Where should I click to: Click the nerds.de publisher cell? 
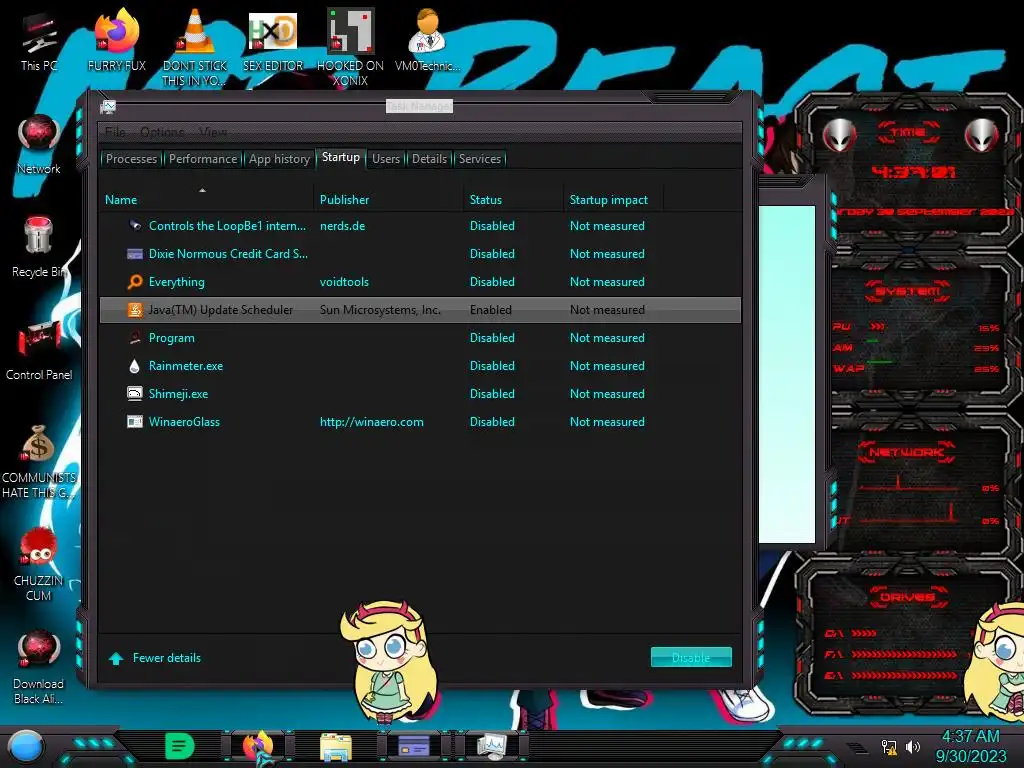tap(342, 225)
